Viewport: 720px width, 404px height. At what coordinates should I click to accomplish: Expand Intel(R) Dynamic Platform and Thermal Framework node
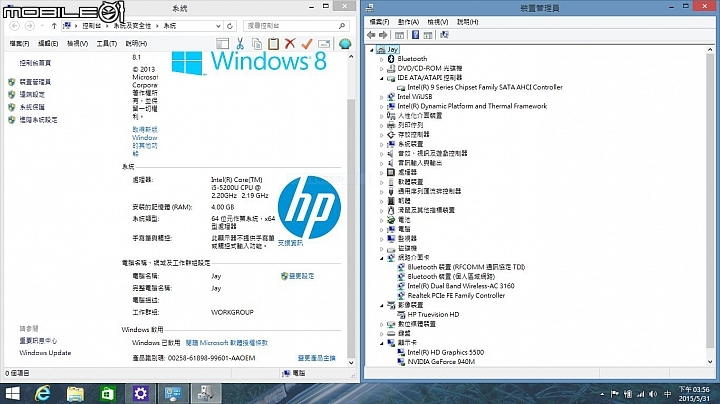tap(382, 107)
